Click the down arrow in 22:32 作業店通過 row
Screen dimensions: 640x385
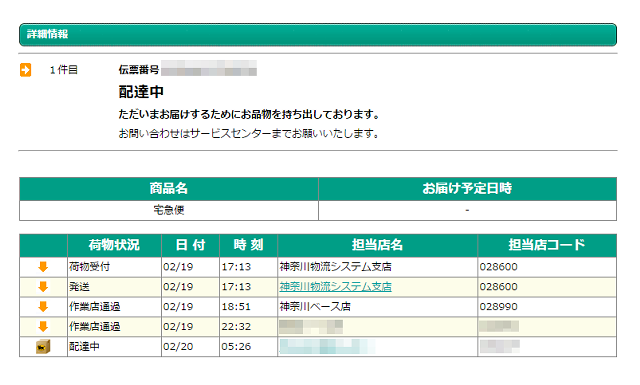[43, 327]
